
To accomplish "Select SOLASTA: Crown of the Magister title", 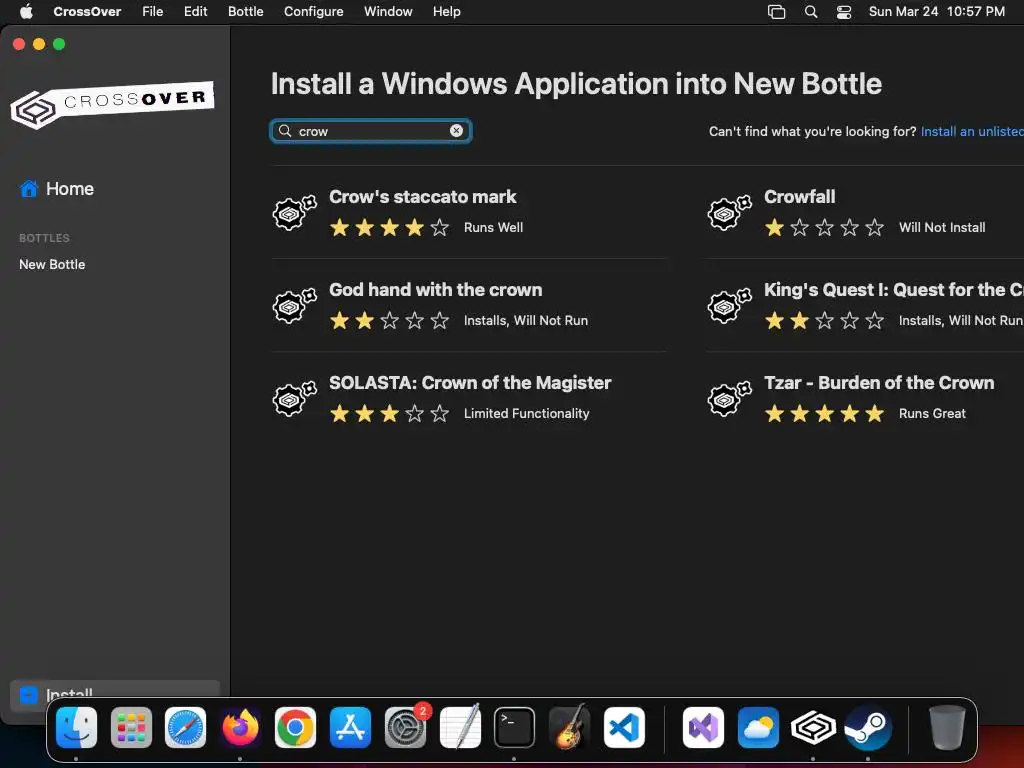I will (470, 382).
